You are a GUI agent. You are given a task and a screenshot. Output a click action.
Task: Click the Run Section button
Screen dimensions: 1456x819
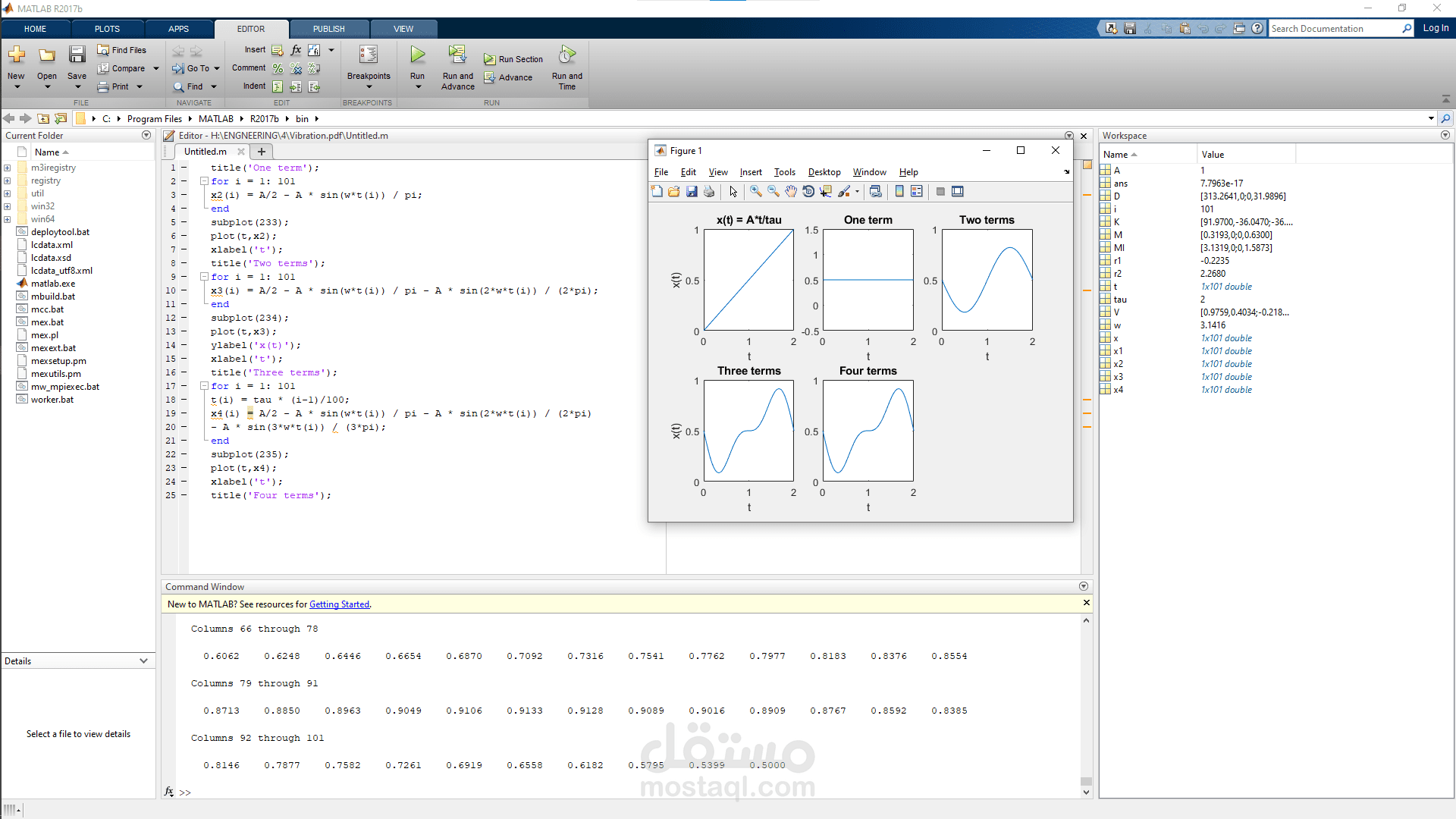pos(513,59)
